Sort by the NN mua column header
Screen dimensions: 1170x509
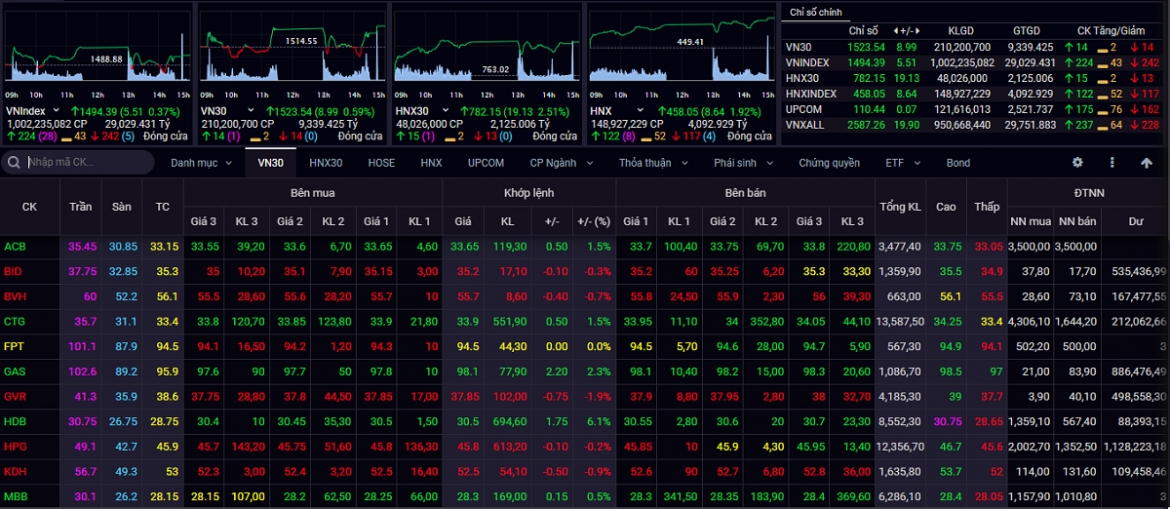tap(1030, 221)
